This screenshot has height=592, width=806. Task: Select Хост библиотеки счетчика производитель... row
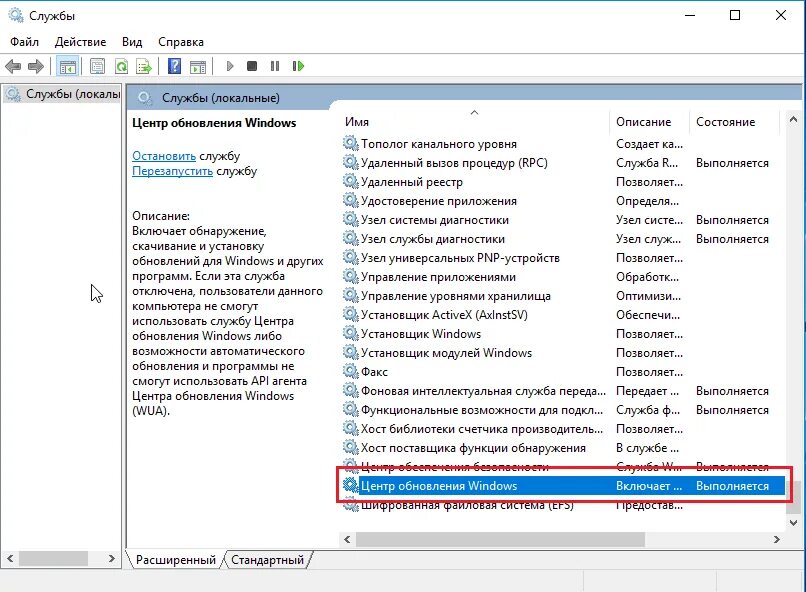pos(563,429)
